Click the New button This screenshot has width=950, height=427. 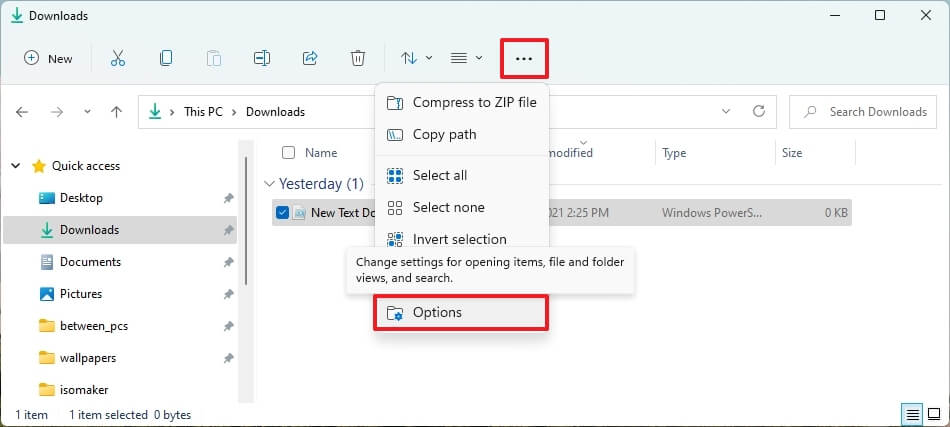[x=49, y=58]
